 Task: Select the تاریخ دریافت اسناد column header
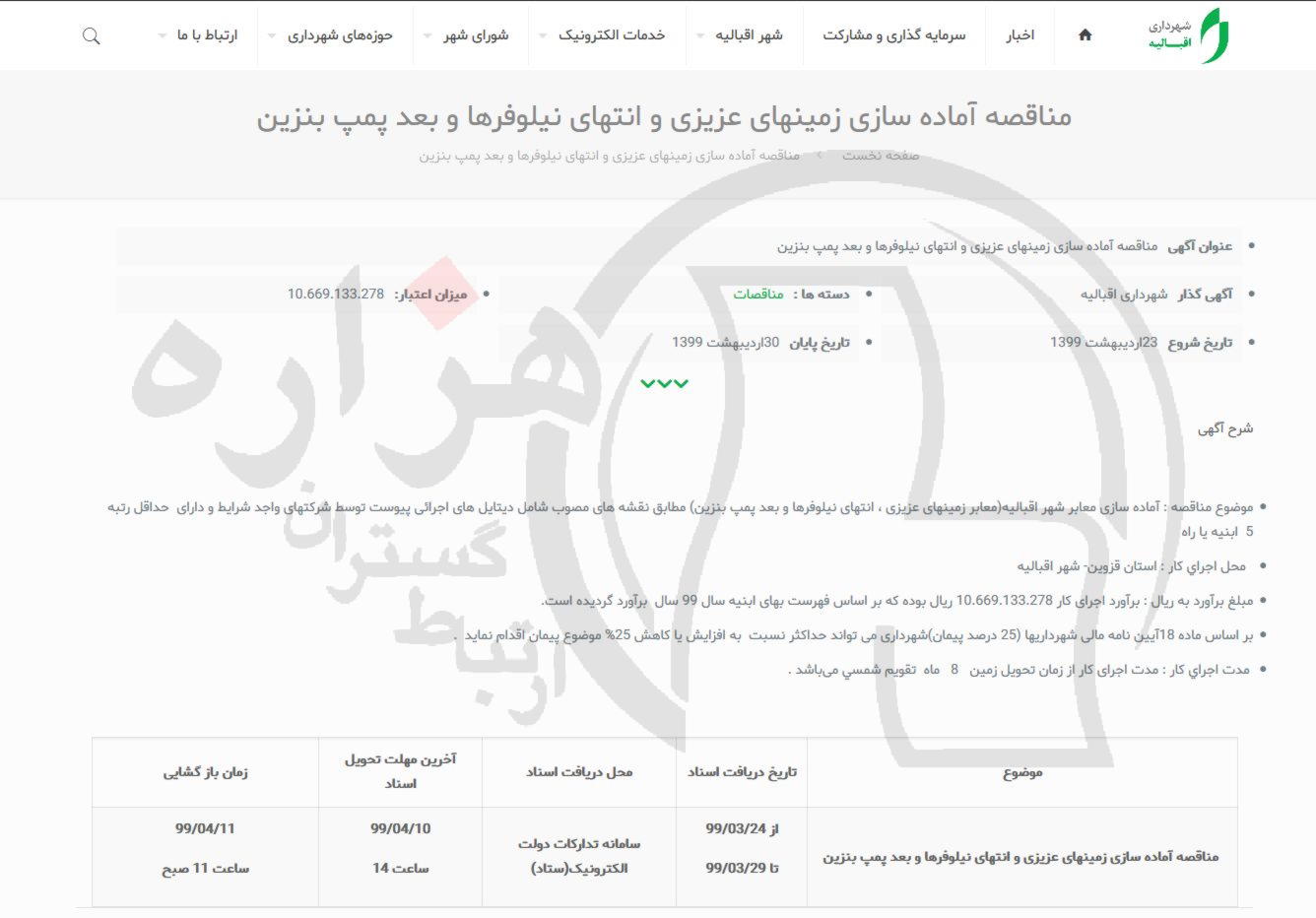(742, 772)
